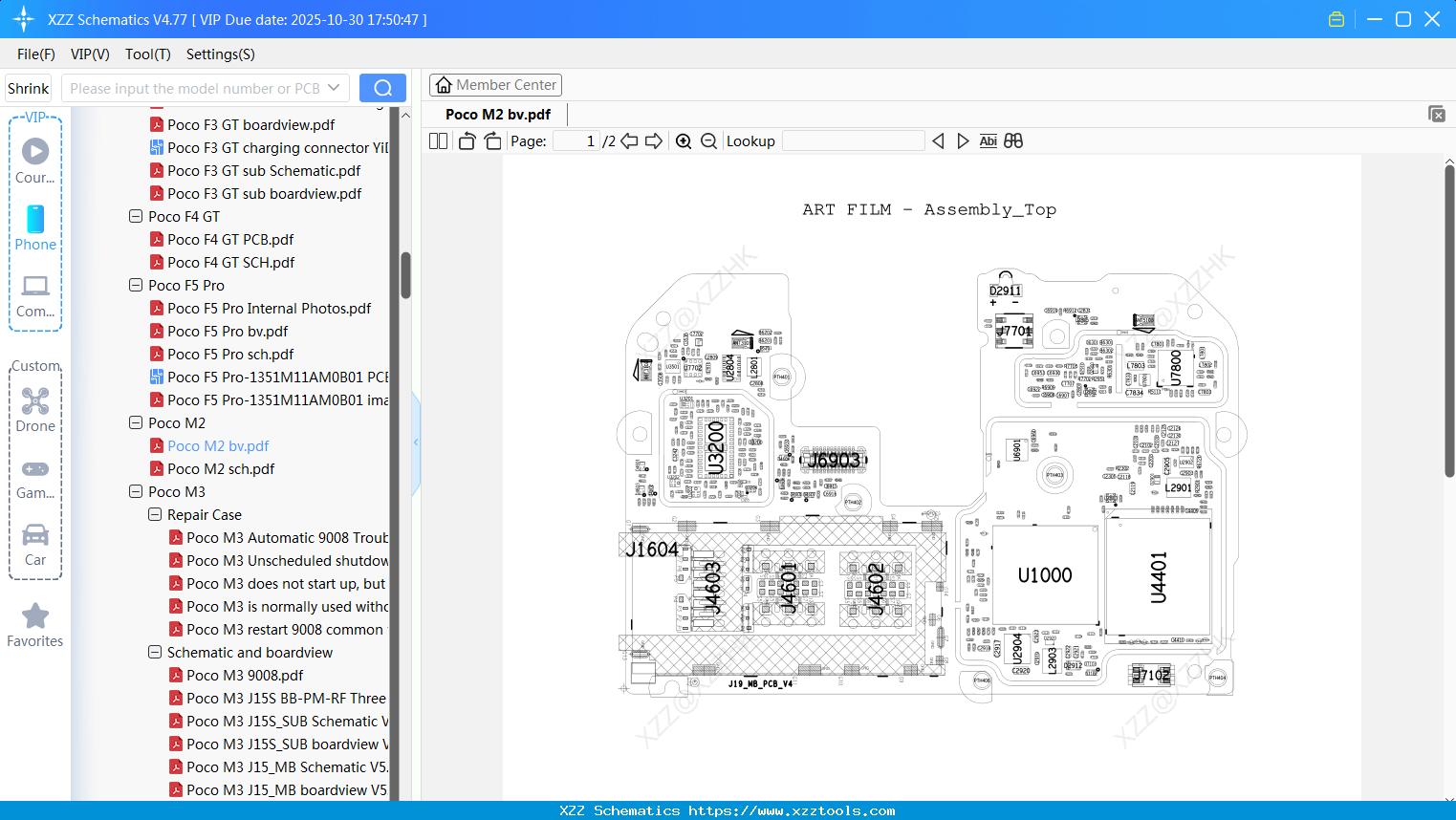Collapse the Repair Case folder

click(155, 514)
